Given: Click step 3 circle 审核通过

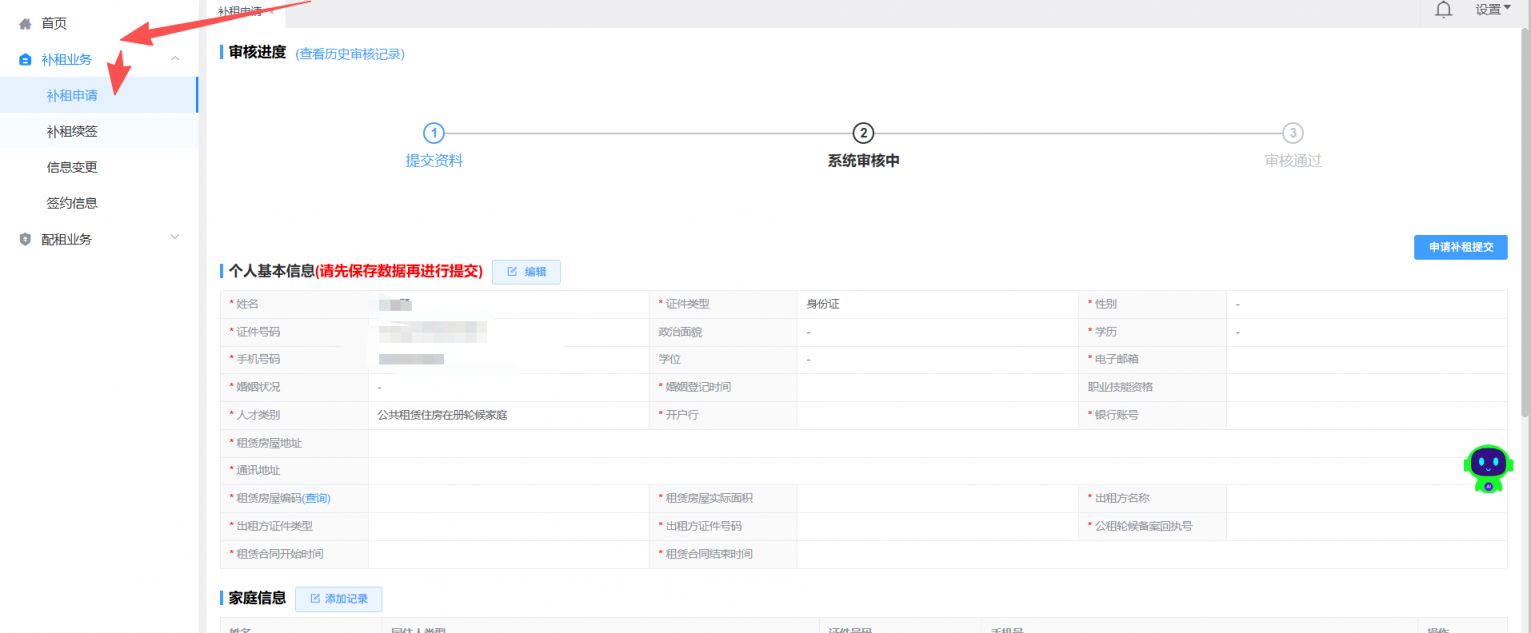Looking at the screenshot, I should 1293,133.
